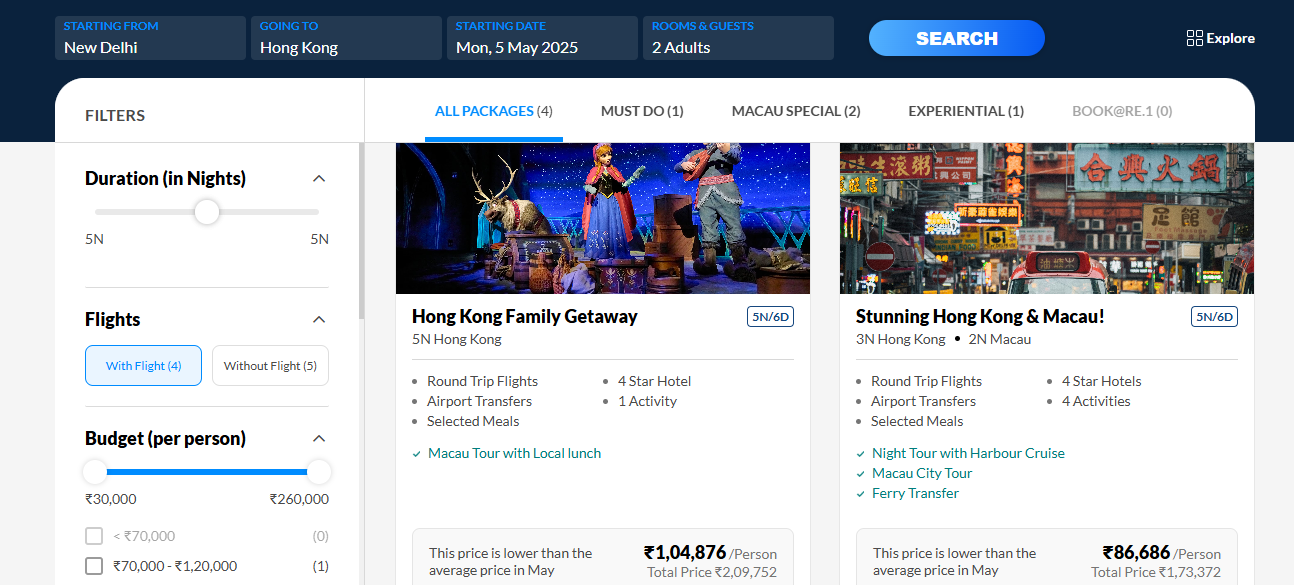Image resolution: width=1294 pixels, height=585 pixels.
Task: Click the budget slider minimum handle
Action: (x=95, y=472)
